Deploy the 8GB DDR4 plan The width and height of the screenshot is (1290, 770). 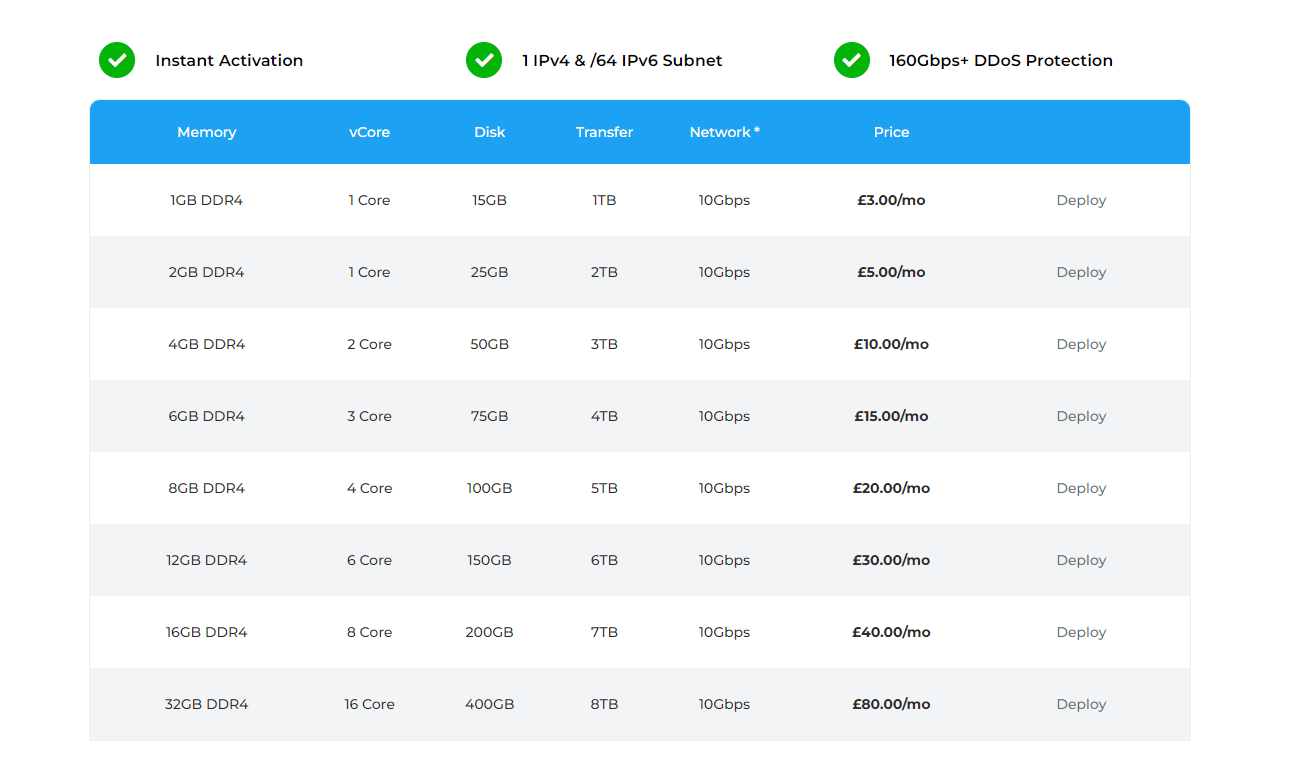[1081, 488]
